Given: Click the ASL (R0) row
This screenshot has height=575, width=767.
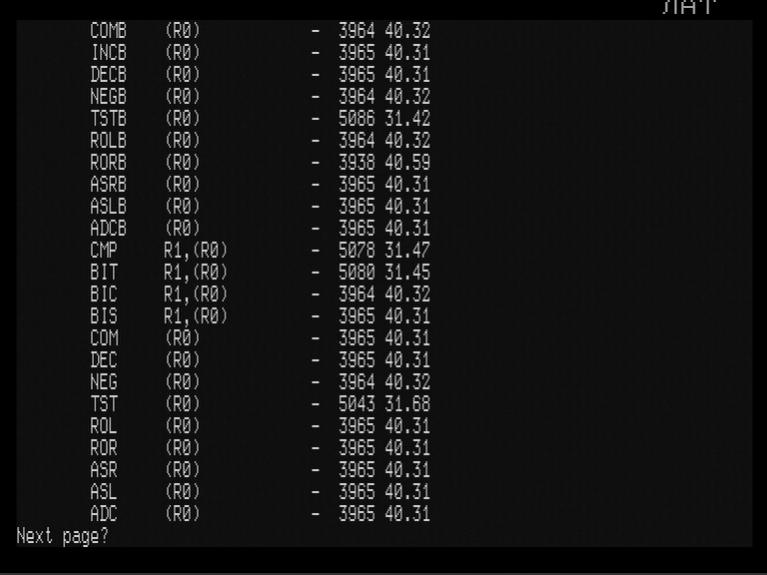Looking at the screenshot, I should coord(260,492).
